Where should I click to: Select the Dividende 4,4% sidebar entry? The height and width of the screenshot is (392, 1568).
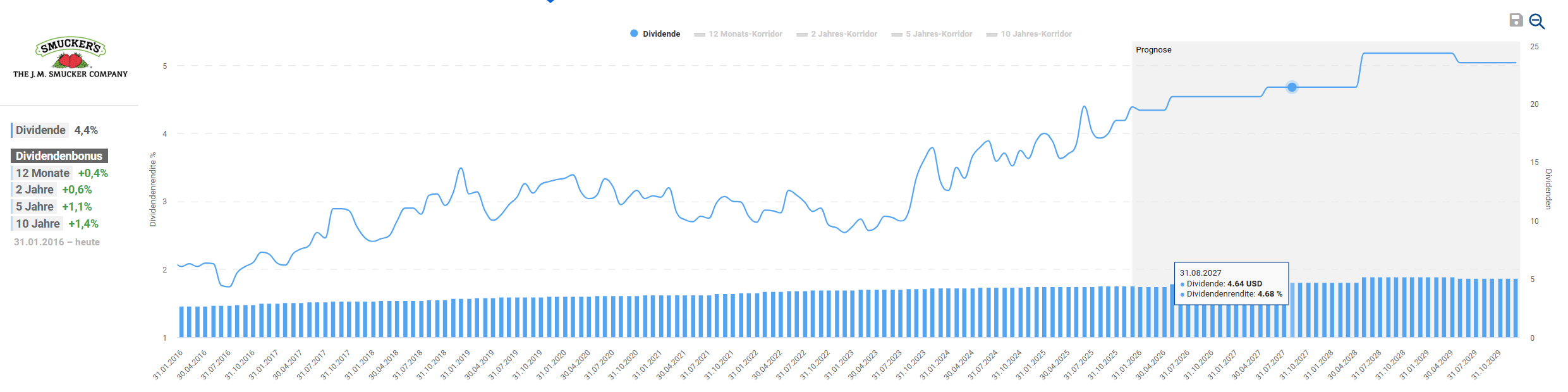click(56, 130)
